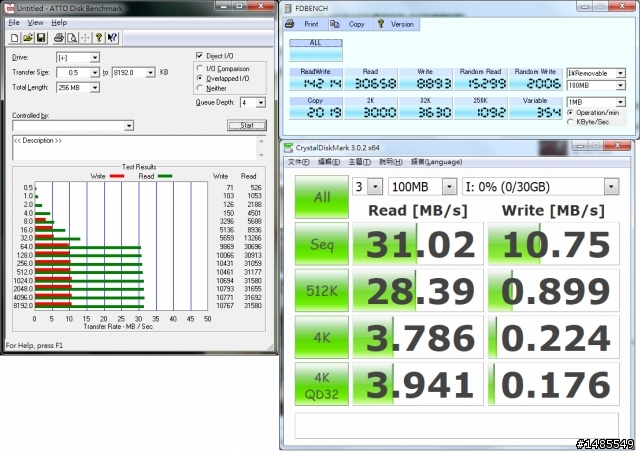Open the 100MB size dropdown in FDBENCH
Image resolution: width=640 pixels, height=452 pixels.
[620, 85]
